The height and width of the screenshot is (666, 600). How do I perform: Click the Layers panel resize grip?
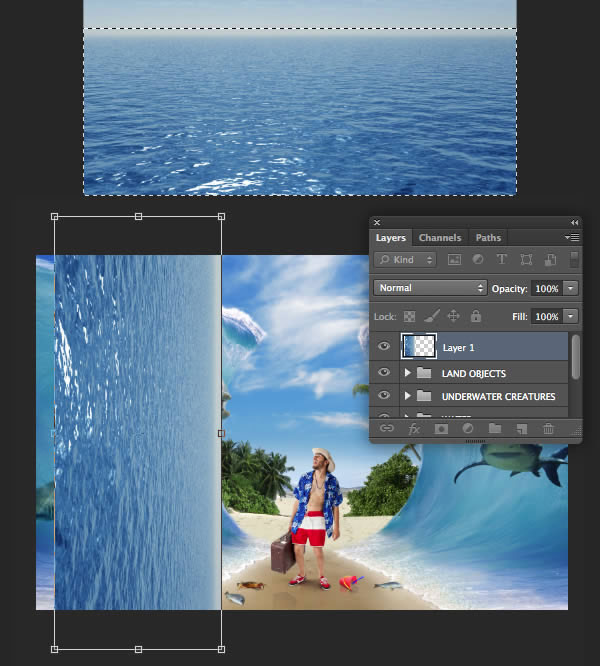576,432
